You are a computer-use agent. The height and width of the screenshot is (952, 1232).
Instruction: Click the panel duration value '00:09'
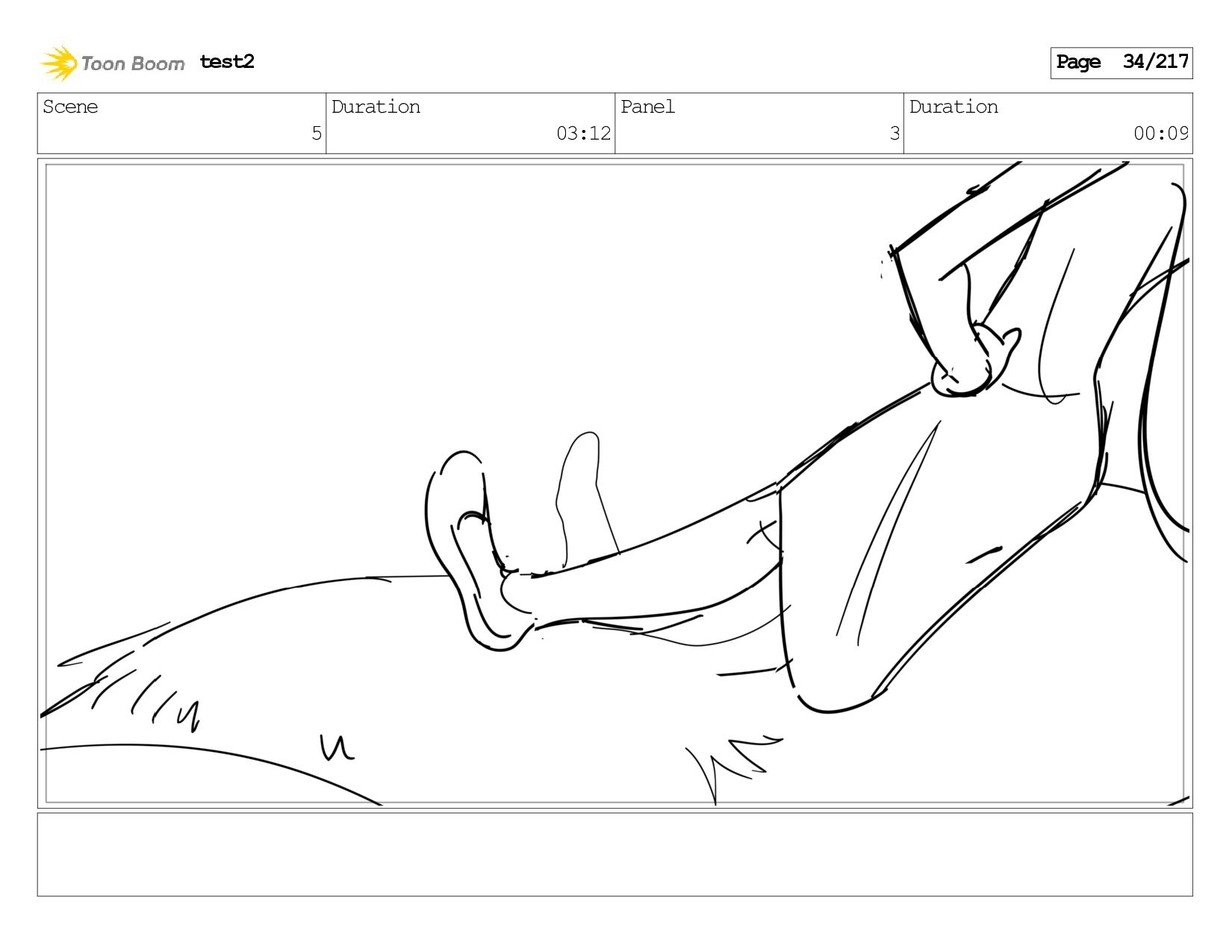coord(1161,134)
